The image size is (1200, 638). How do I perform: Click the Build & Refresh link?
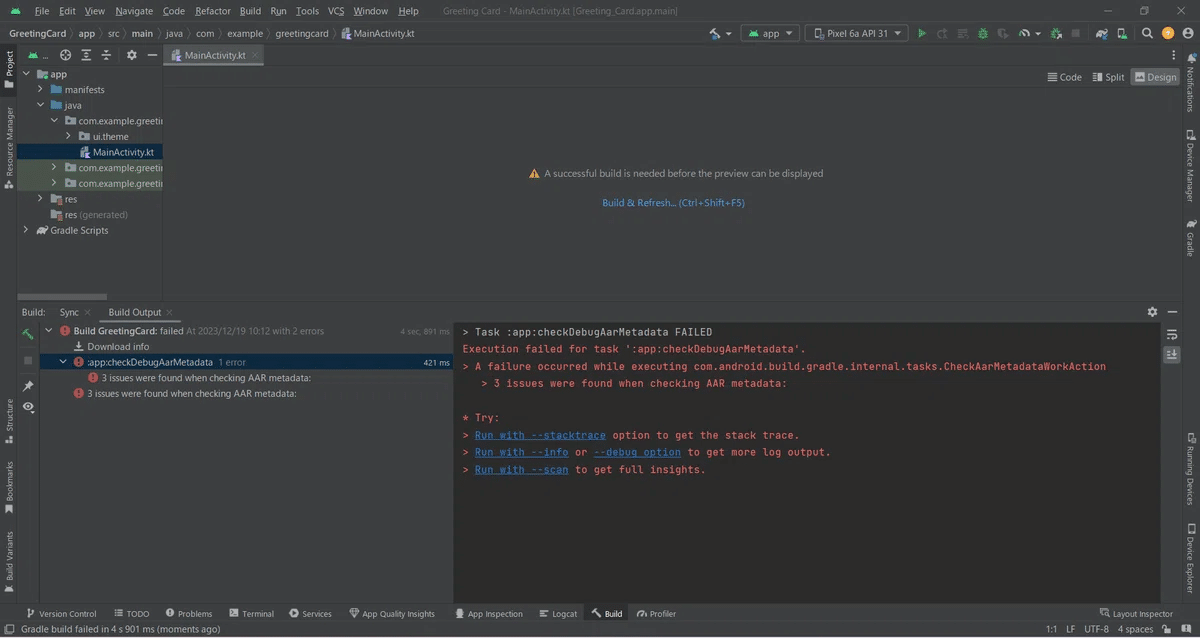pyautogui.click(x=673, y=203)
